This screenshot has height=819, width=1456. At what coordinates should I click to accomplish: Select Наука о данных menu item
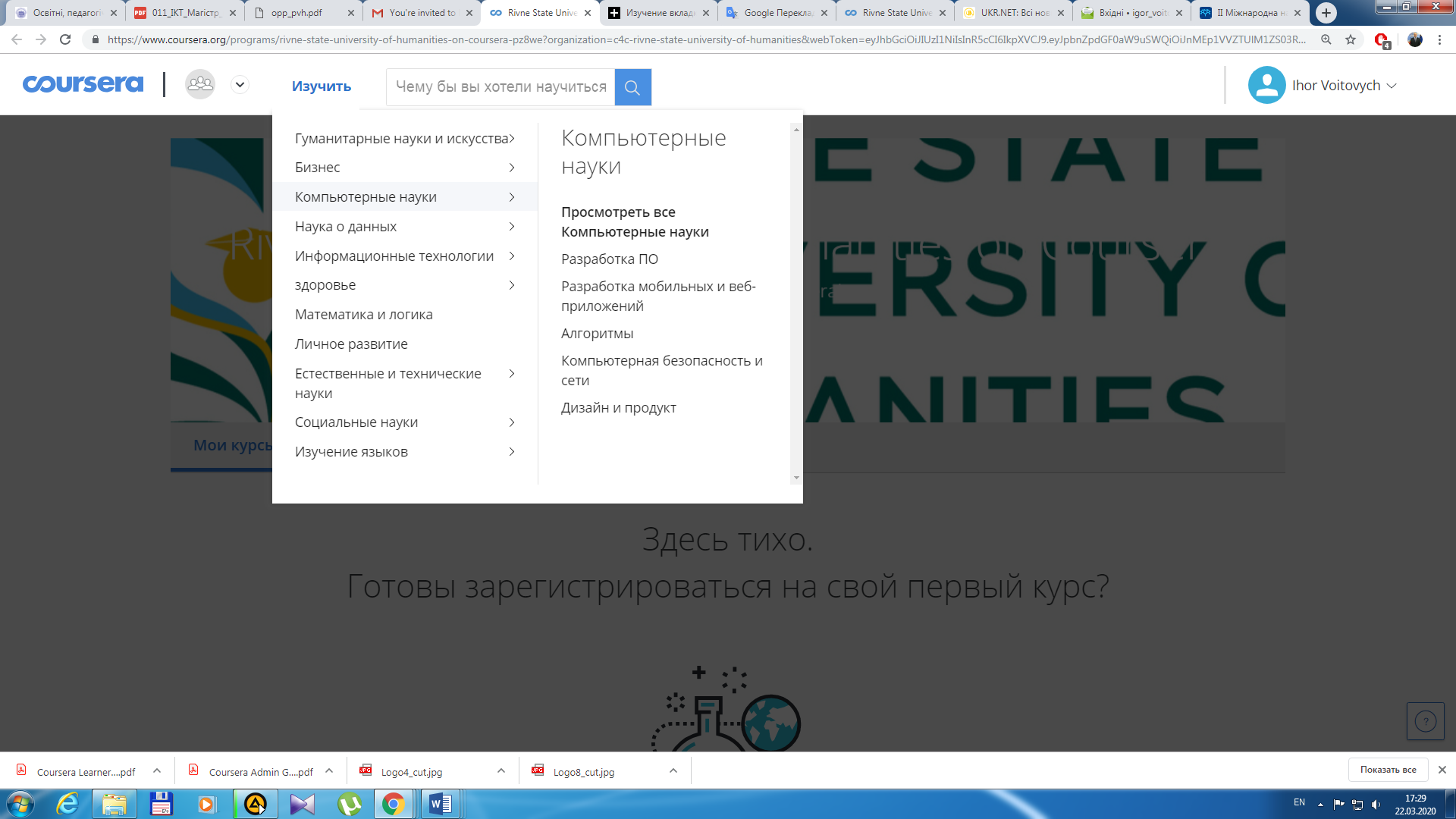click(346, 227)
